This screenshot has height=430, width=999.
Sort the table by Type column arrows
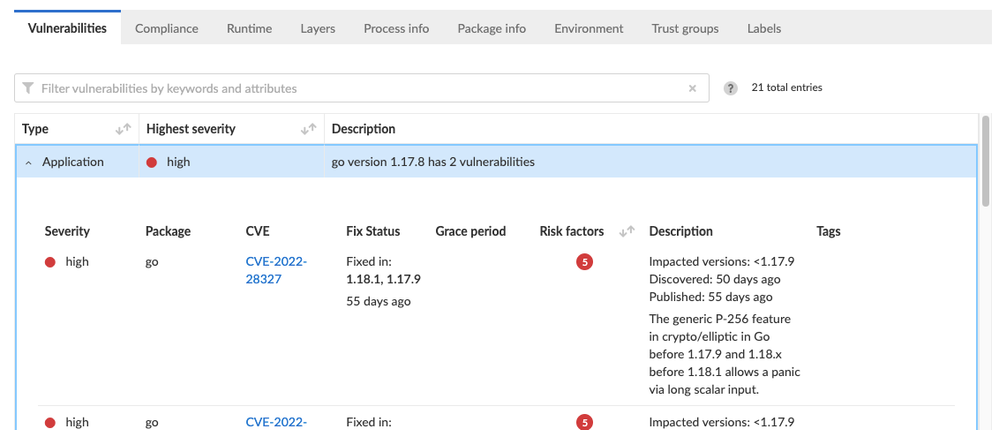[123, 129]
